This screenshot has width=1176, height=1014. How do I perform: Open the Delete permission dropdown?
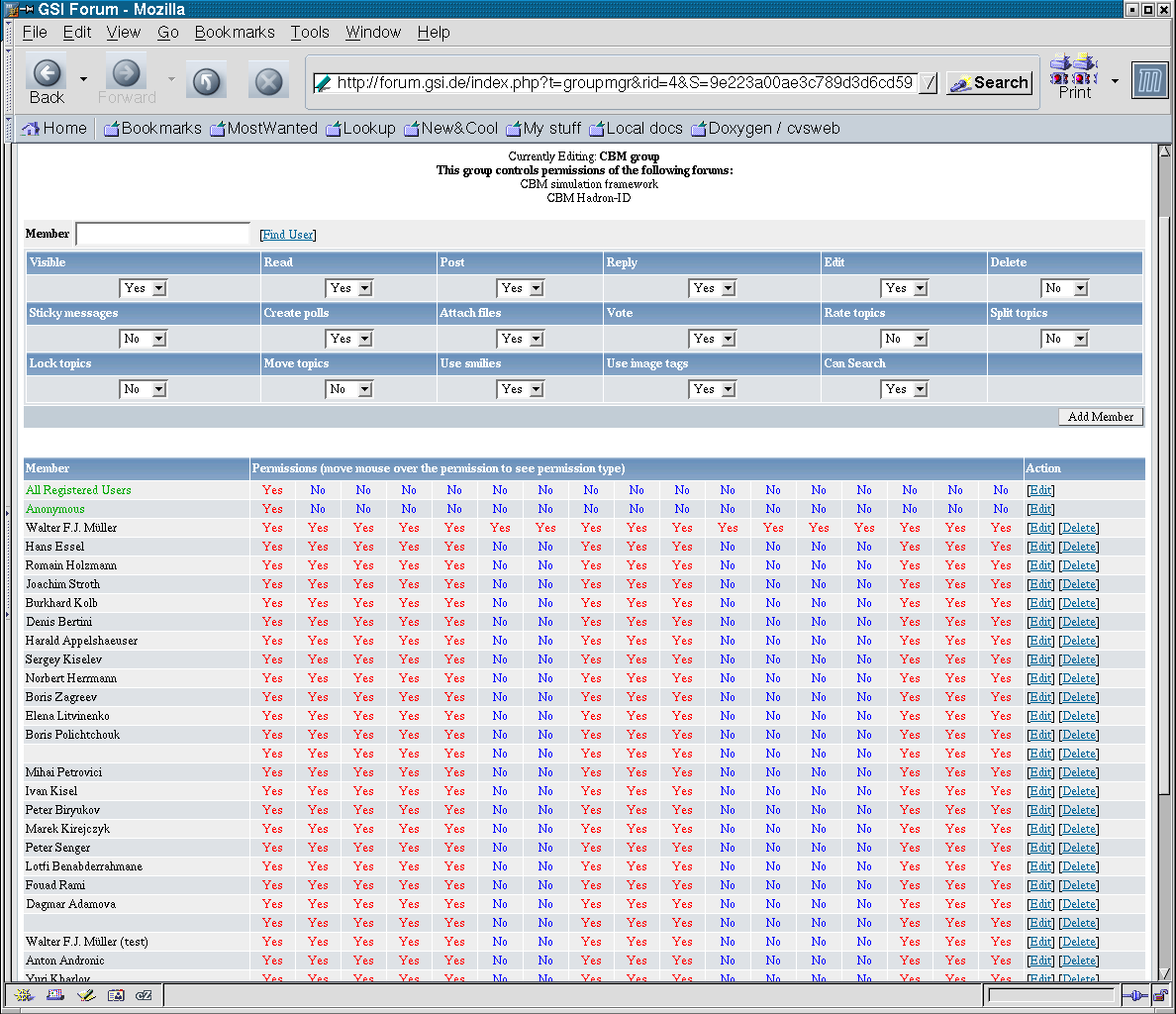pyautogui.click(x=1064, y=288)
